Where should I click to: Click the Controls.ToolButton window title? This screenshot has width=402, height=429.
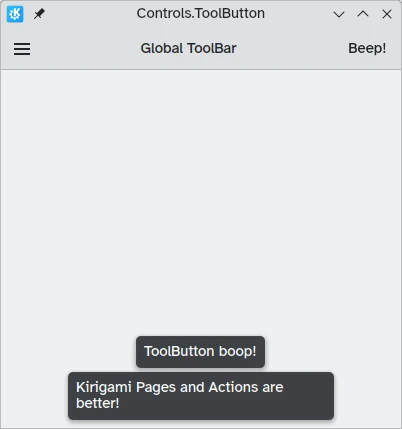(x=201, y=14)
